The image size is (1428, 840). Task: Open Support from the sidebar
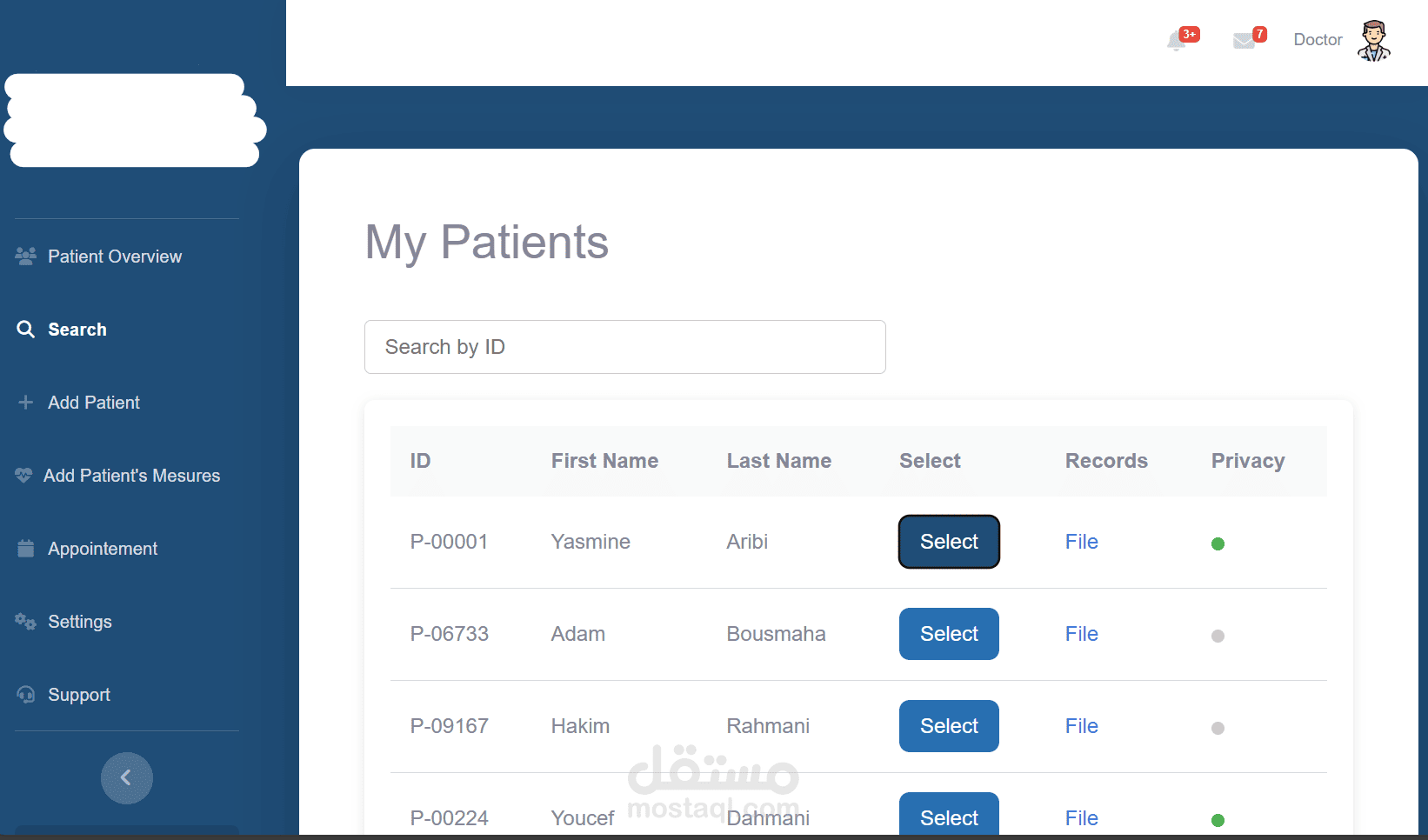click(78, 694)
